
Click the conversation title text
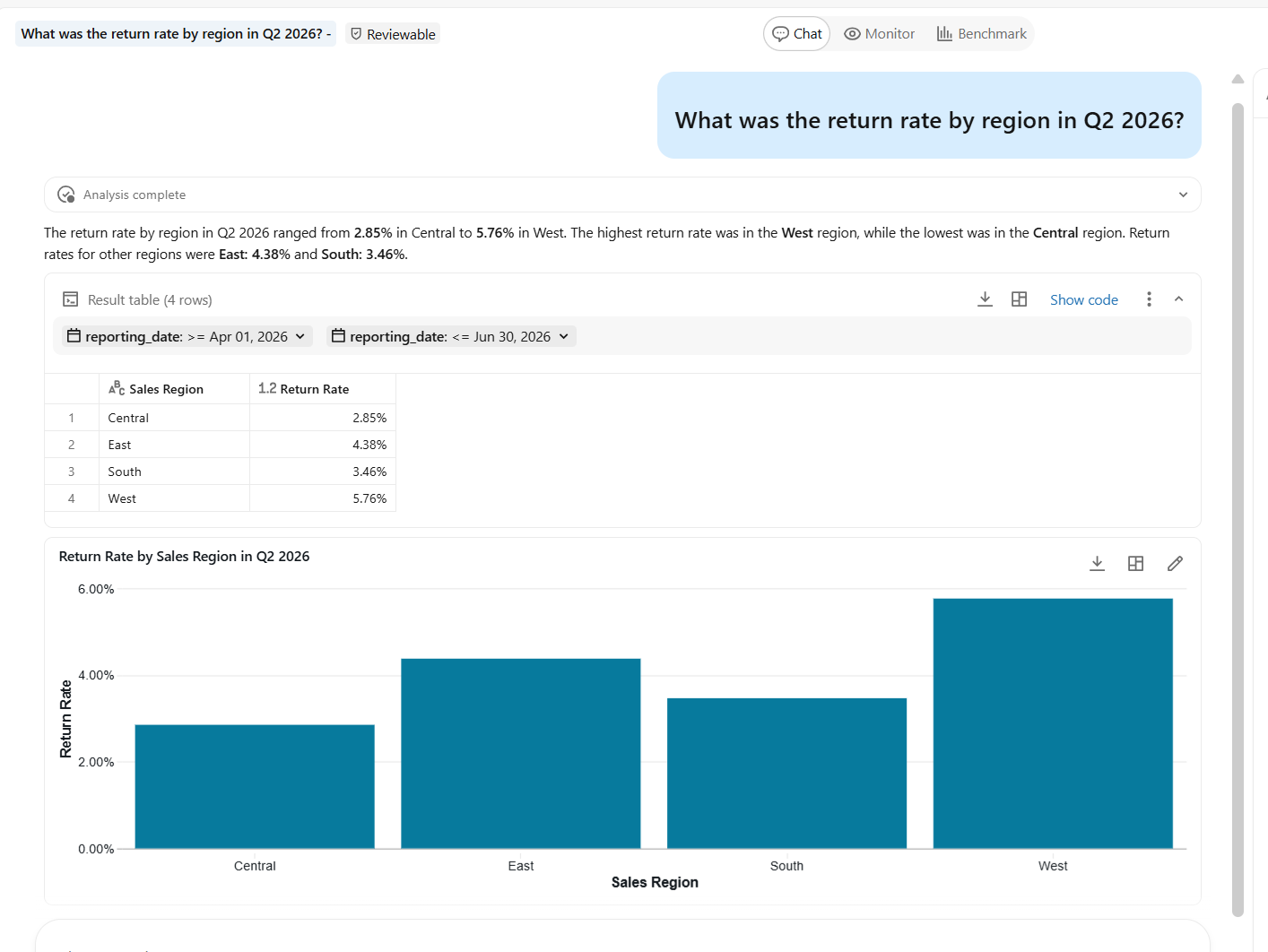(x=176, y=34)
